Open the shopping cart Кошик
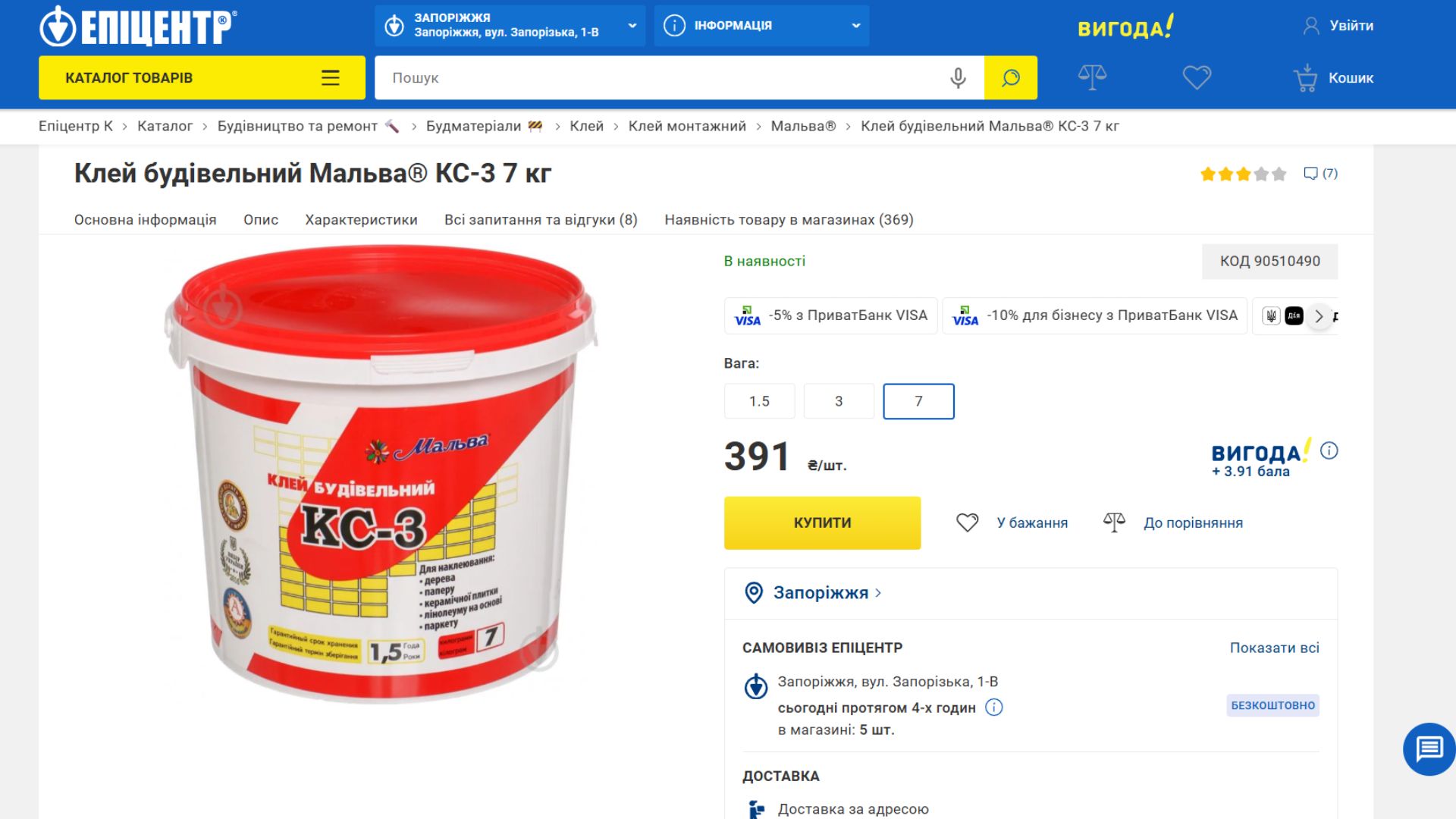The width and height of the screenshot is (1456, 819). [x=1333, y=78]
